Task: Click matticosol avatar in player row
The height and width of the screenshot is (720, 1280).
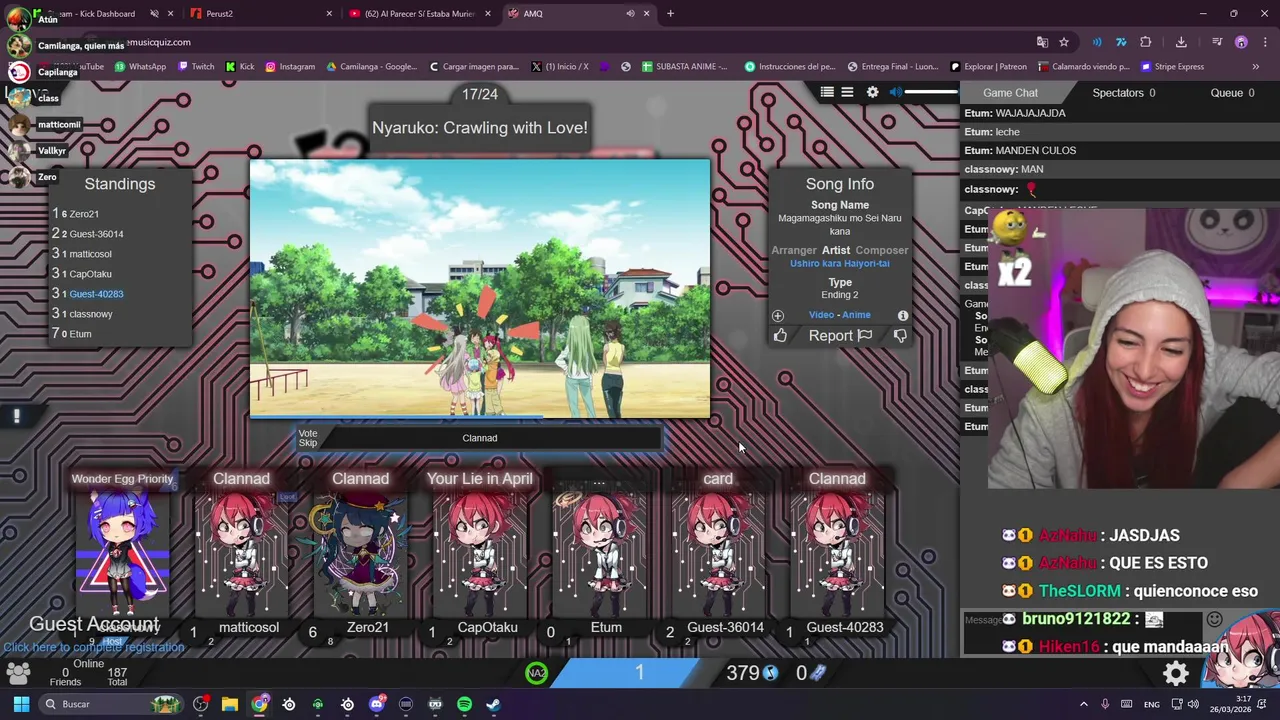Action: [x=241, y=555]
